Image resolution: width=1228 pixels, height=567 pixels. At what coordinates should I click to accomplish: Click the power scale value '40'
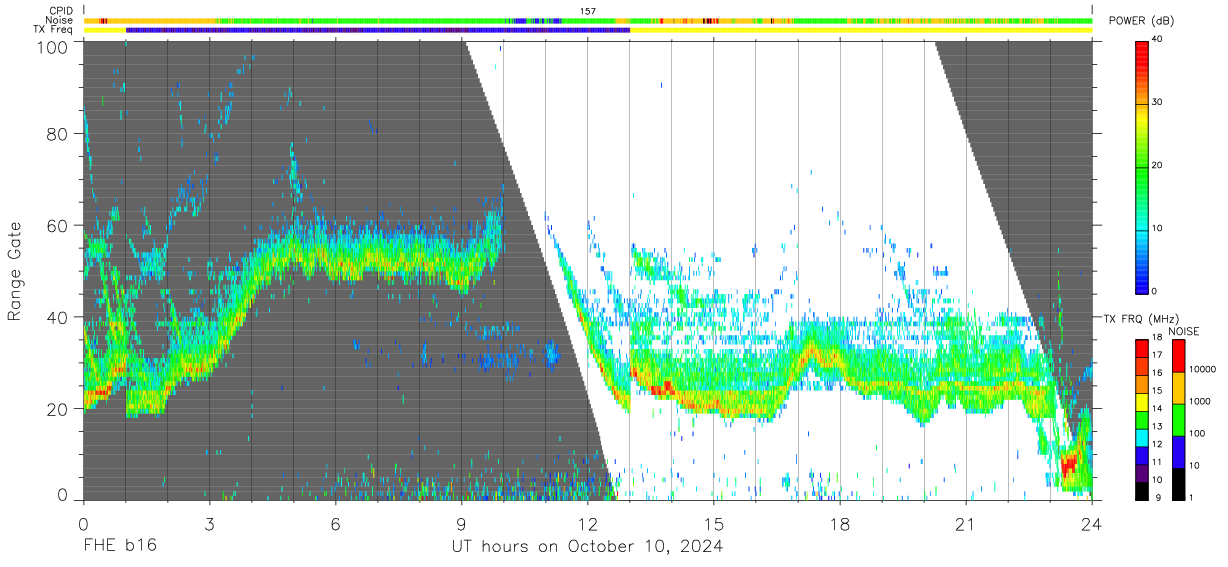point(1159,39)
